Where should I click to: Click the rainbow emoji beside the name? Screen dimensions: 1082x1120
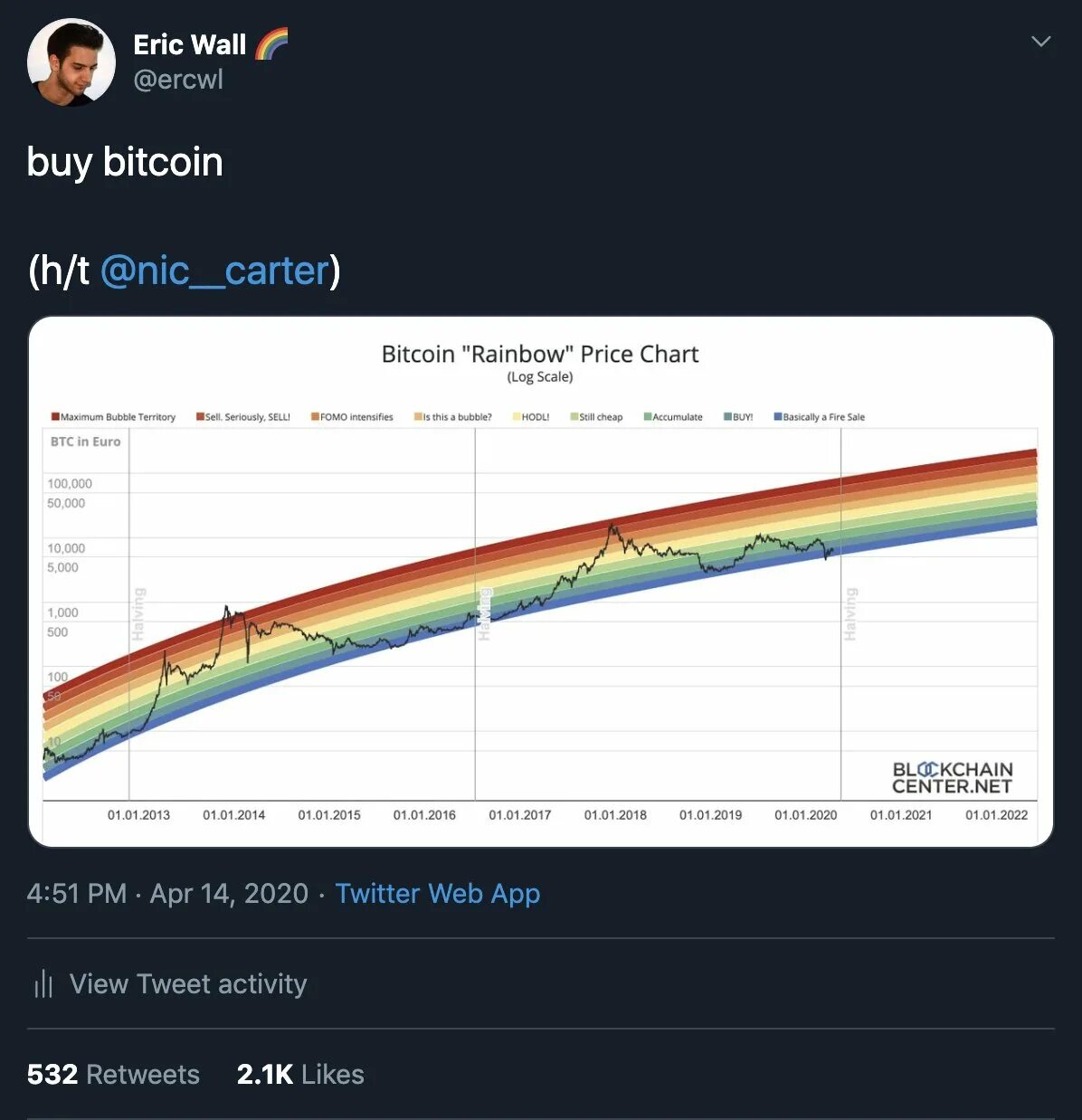(271, 43)
